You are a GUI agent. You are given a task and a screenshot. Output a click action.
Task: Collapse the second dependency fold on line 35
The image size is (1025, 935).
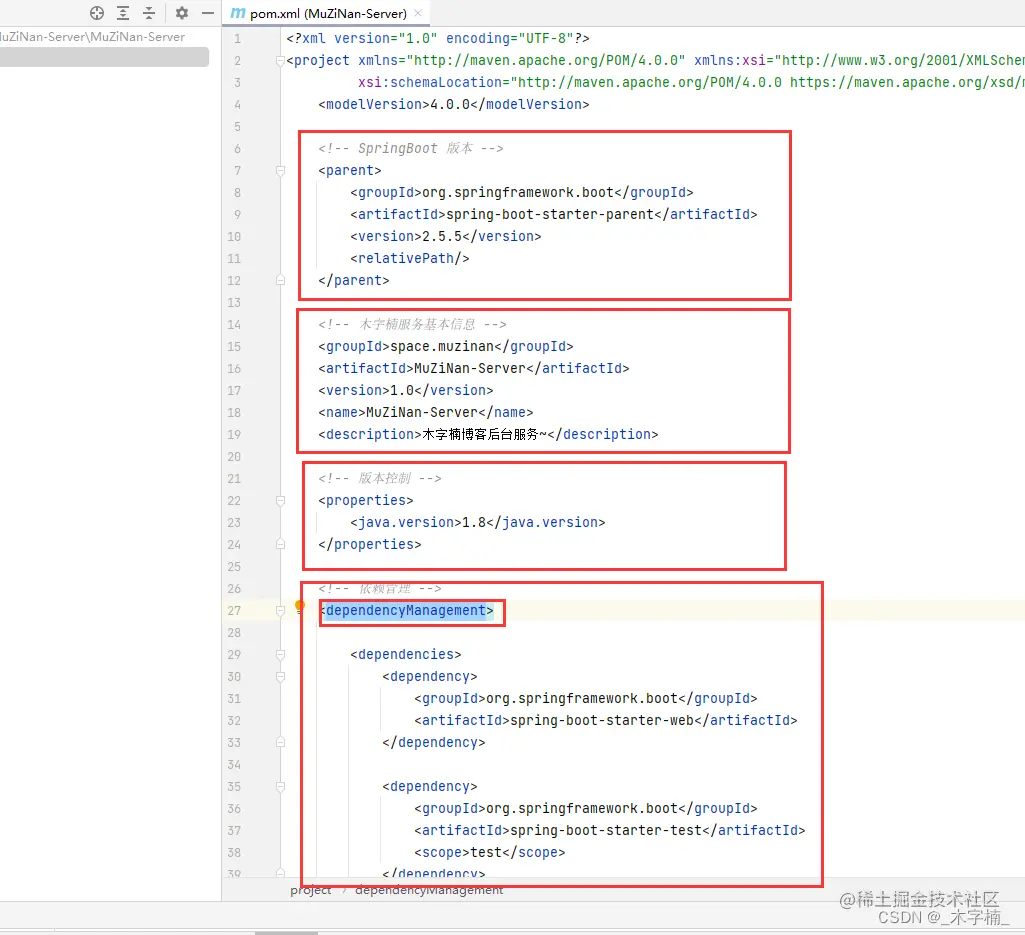point(280,787)
